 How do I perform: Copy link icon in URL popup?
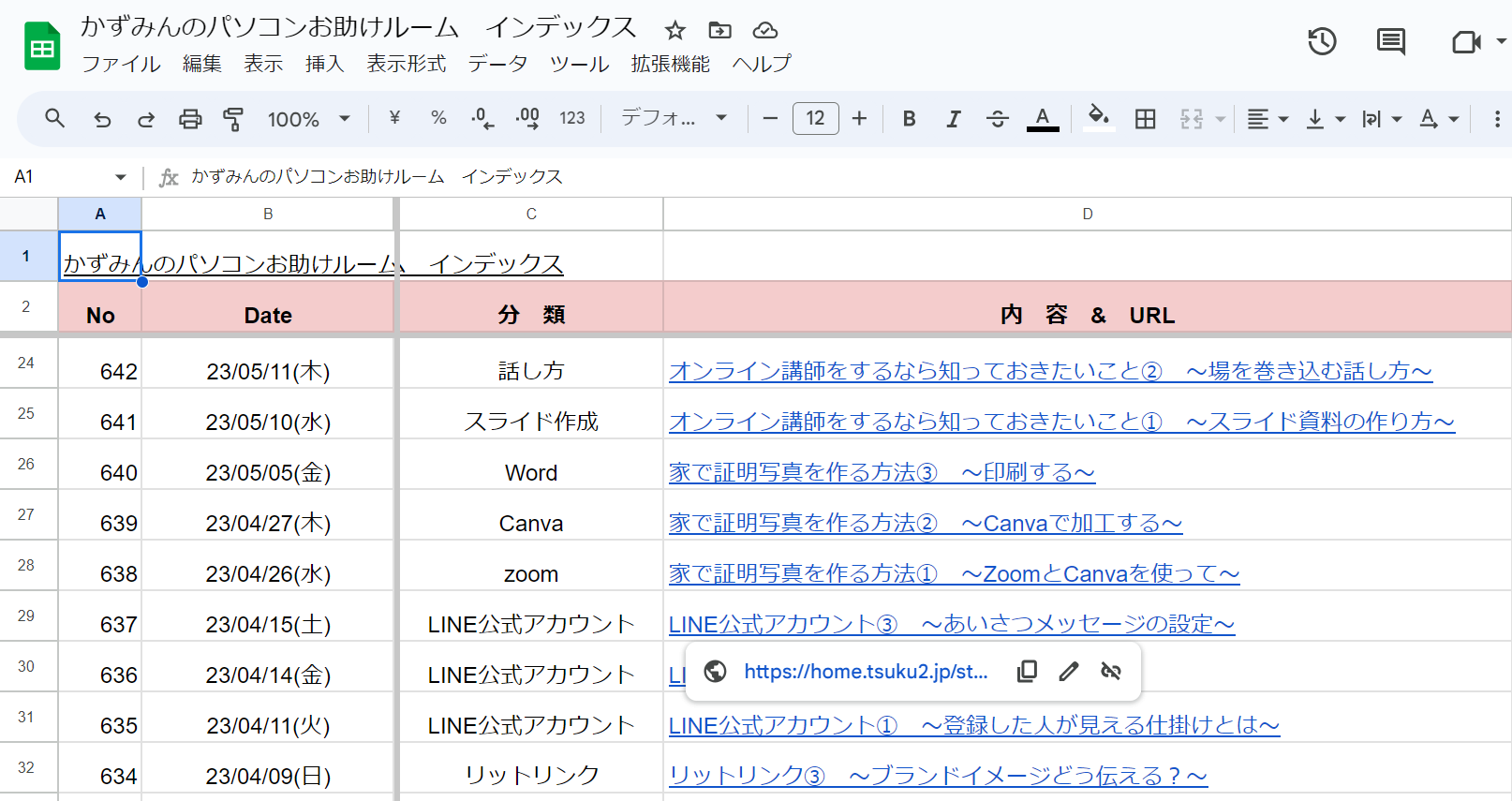pos(1027,671)
